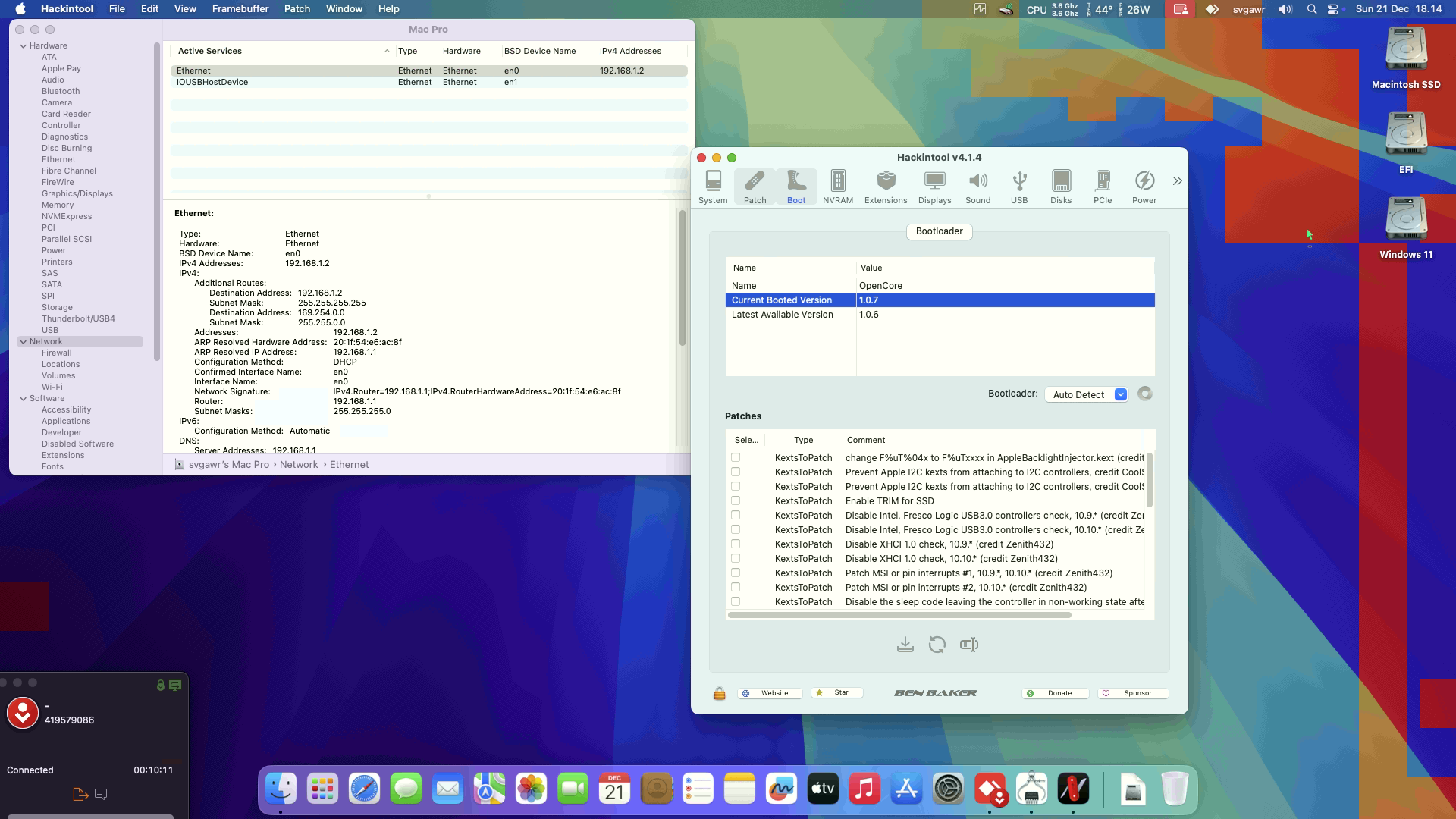
Task: Click the refresh patches icon
Action: click(x=937, y=645)
